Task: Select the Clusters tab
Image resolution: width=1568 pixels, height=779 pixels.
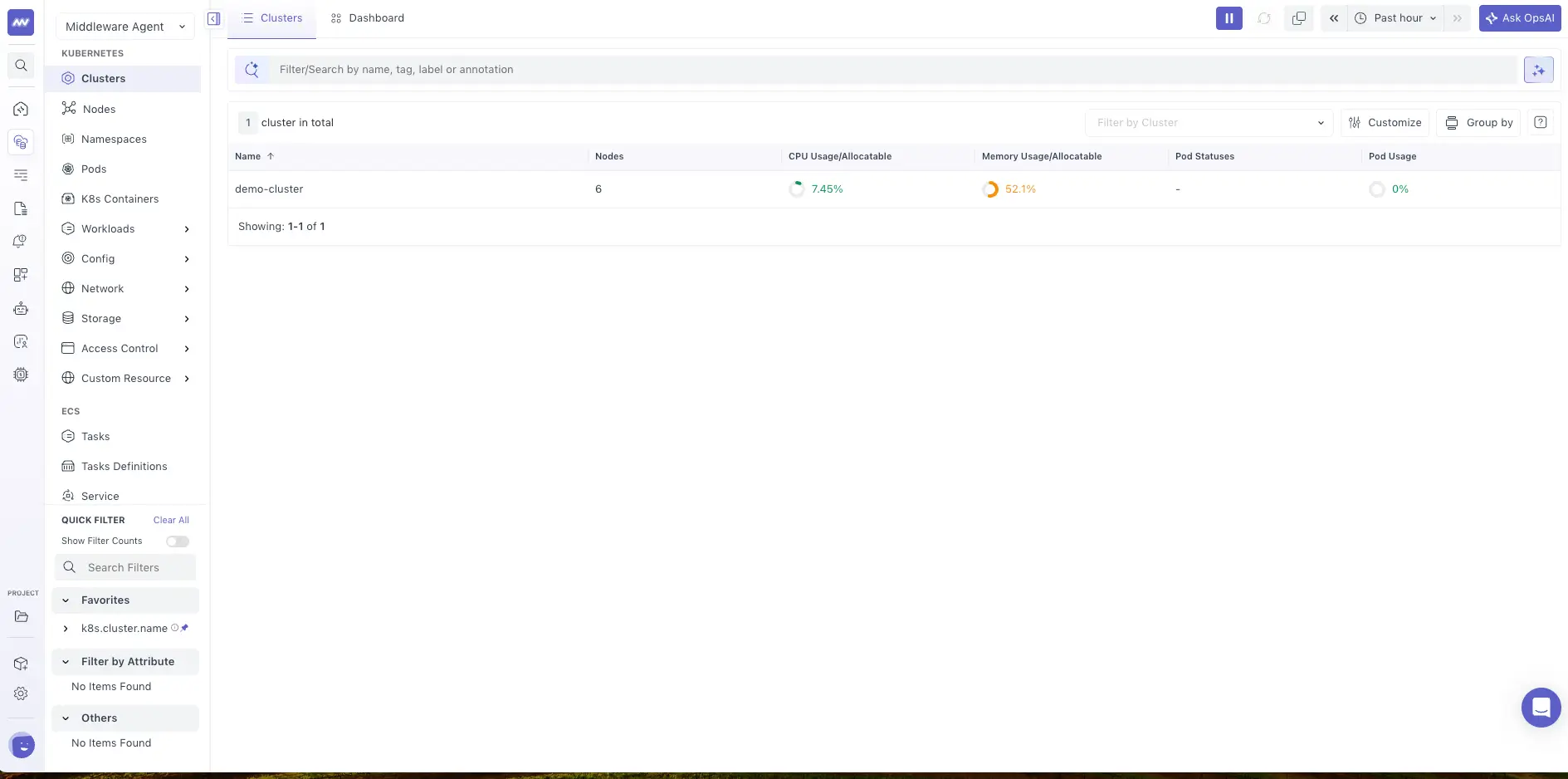Action: pyautogui.click(x=272, y=18)
